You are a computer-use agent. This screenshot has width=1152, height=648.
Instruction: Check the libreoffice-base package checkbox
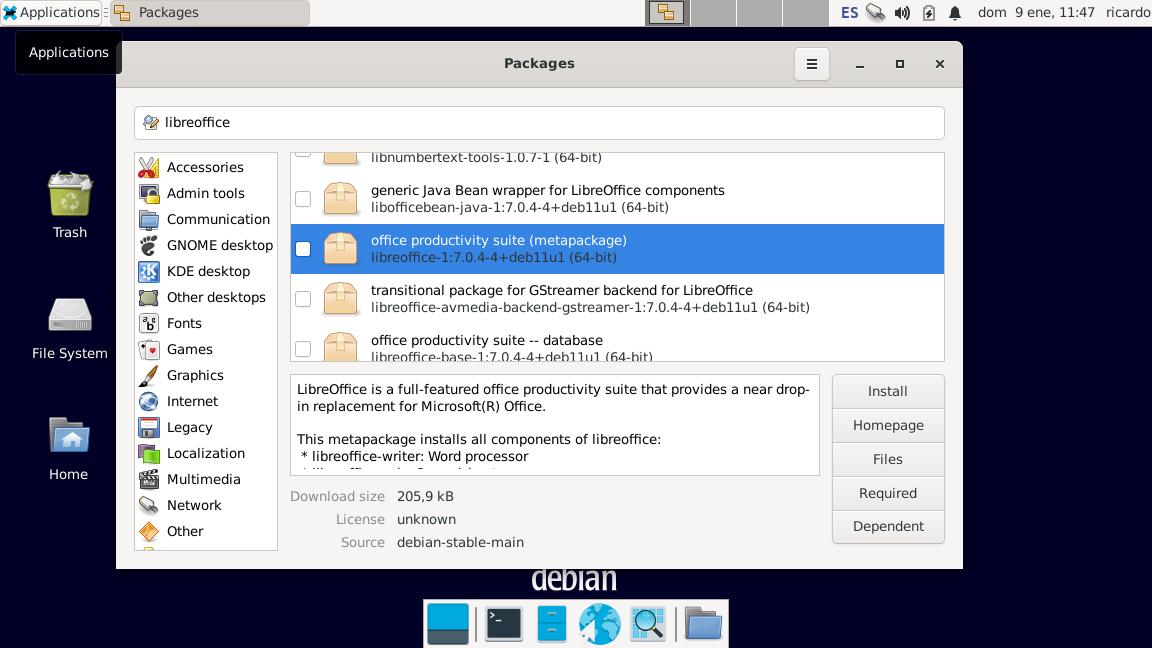tap(303, 349)
